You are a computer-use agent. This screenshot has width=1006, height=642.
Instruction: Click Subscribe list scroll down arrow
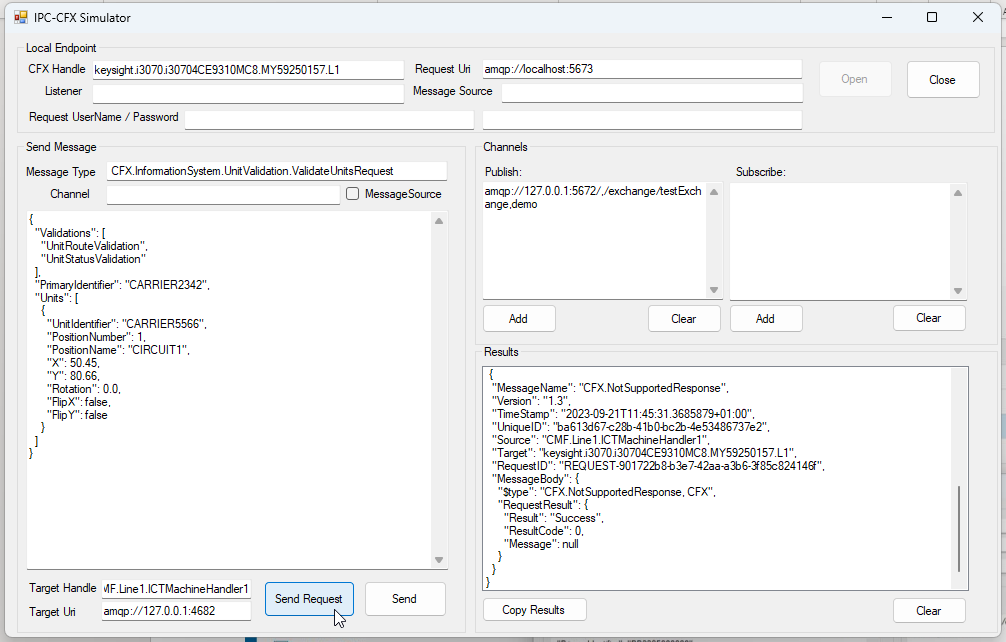[x=958, y=291]
